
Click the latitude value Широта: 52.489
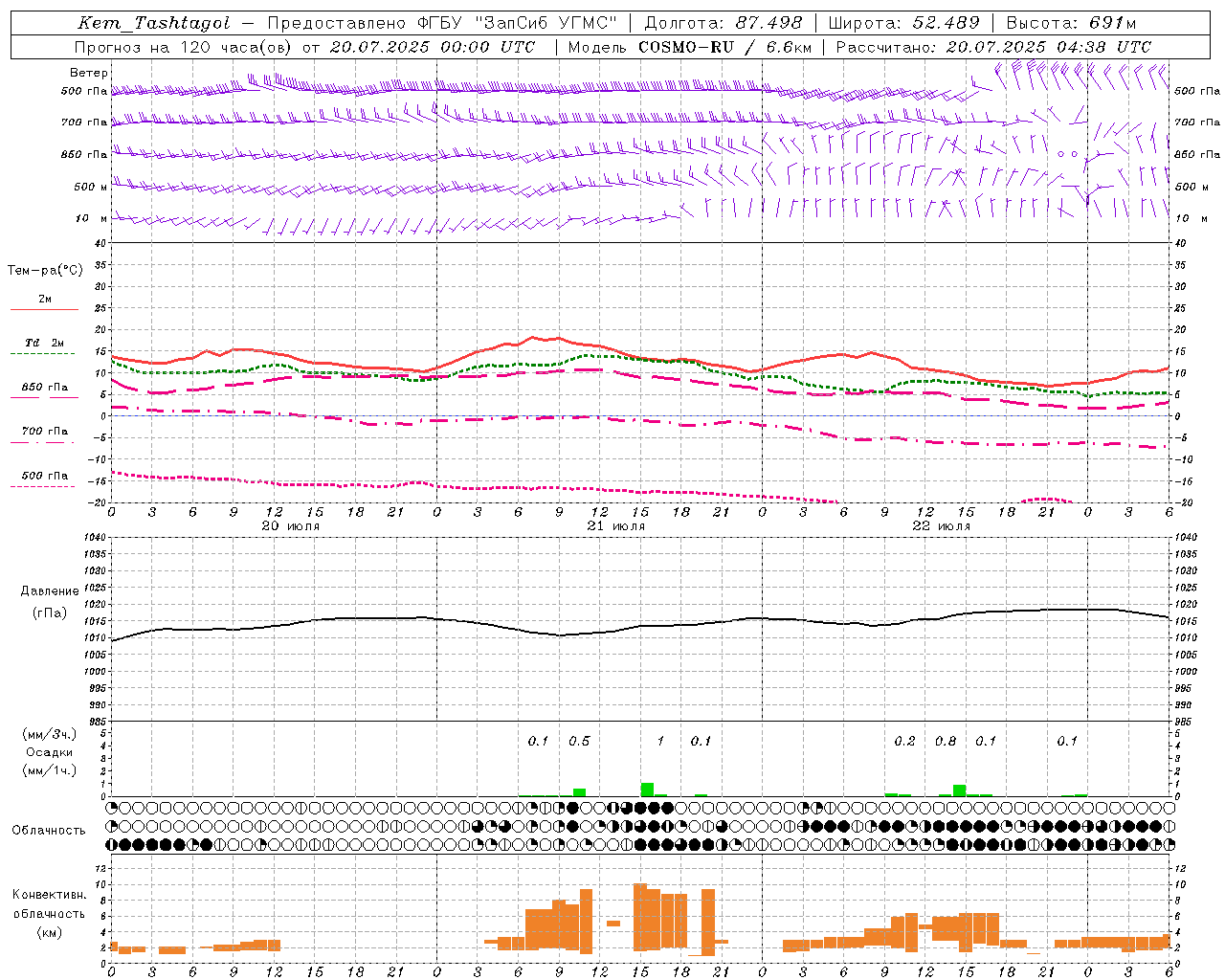tap(904, 23)
